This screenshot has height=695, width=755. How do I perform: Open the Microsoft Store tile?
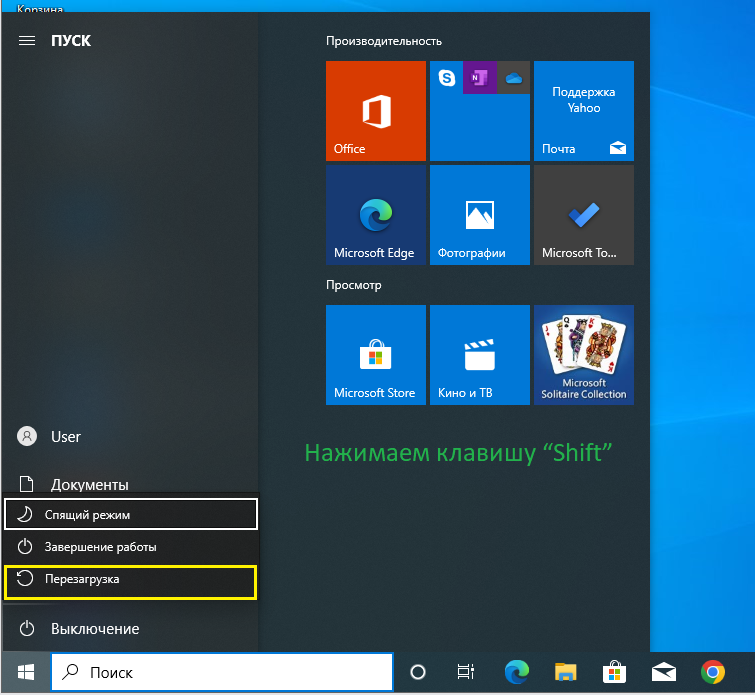[376, 355]
